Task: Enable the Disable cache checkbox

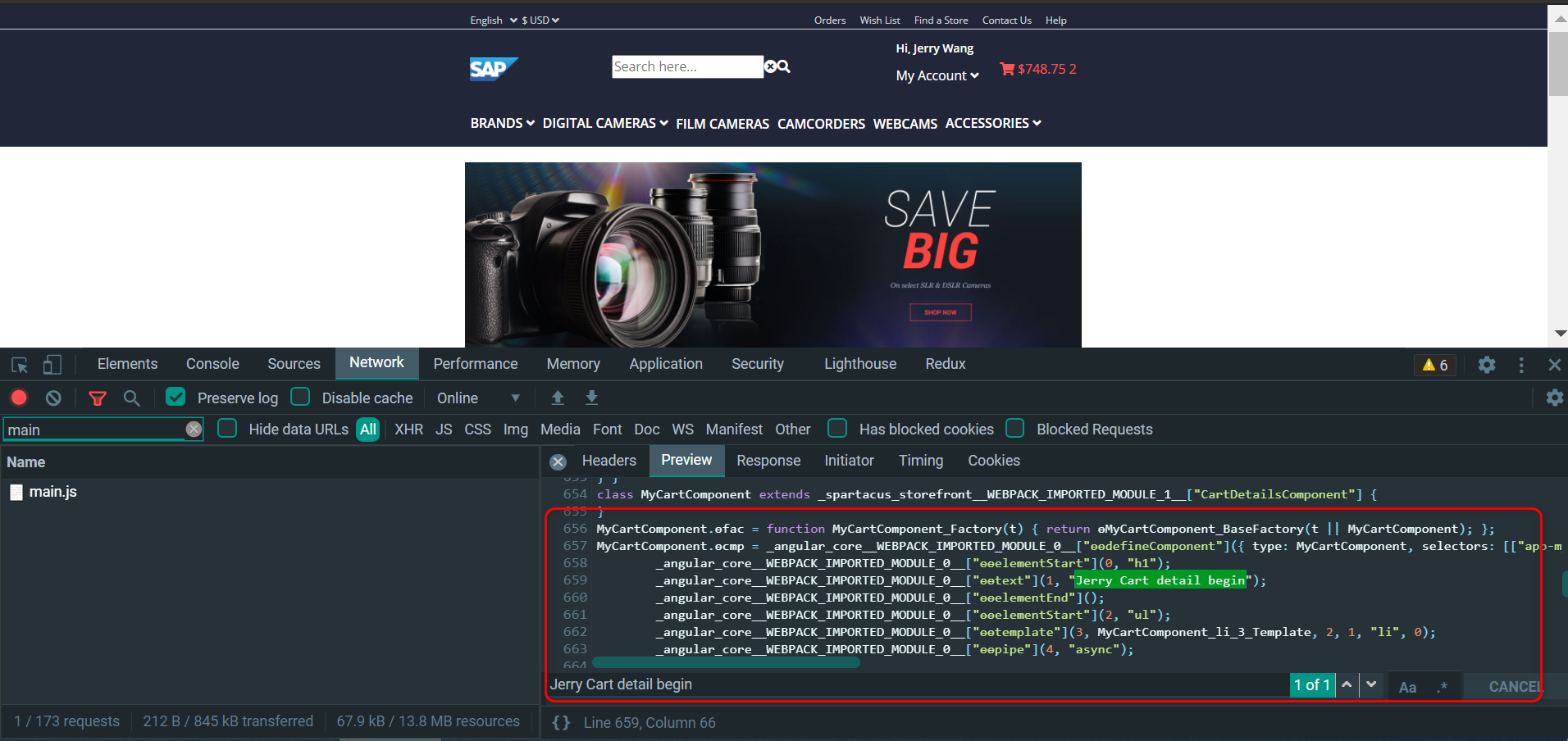Action: click(300, 397)
